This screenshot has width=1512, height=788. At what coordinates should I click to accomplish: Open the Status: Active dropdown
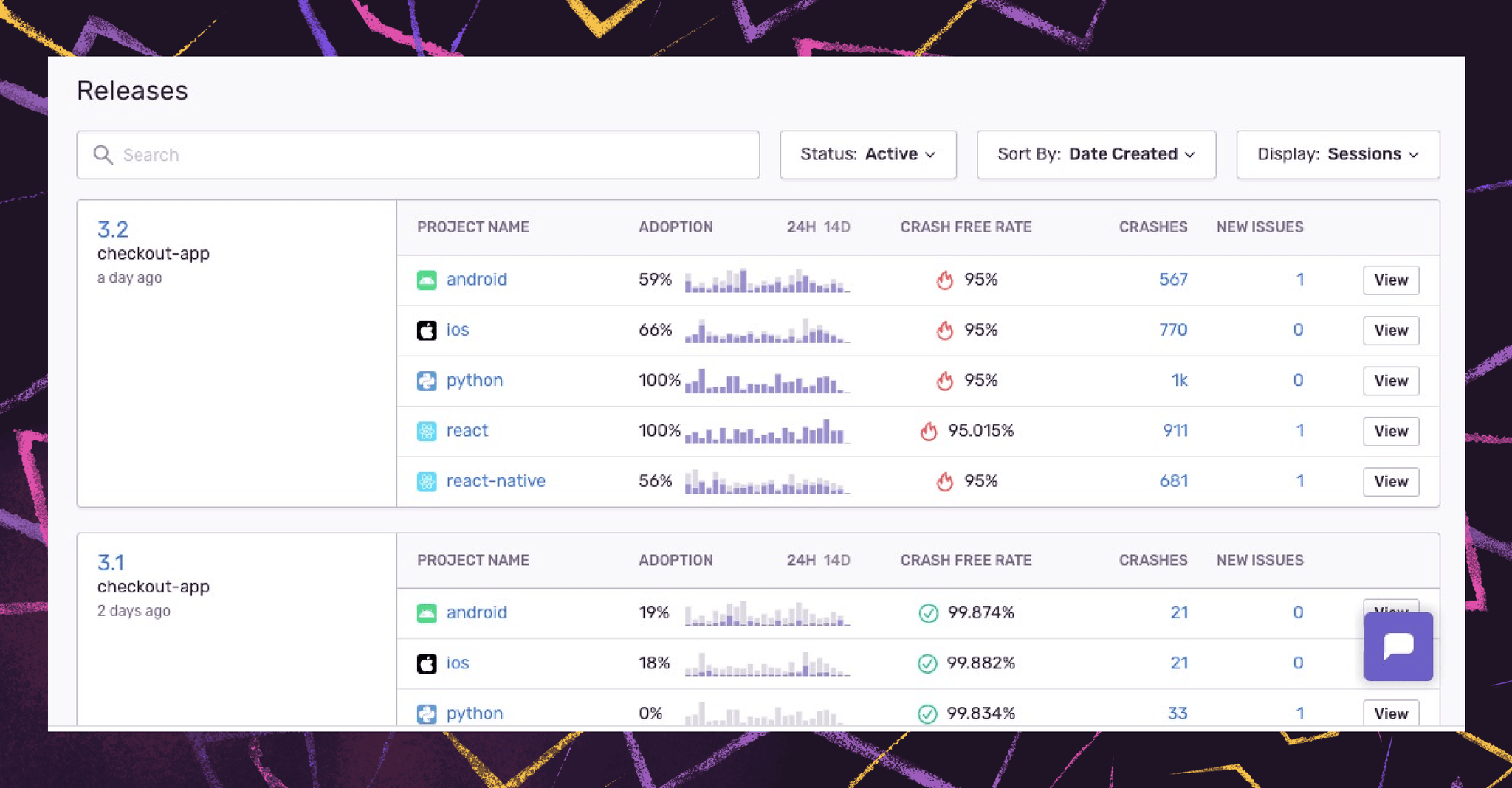[x=867, y=155]
